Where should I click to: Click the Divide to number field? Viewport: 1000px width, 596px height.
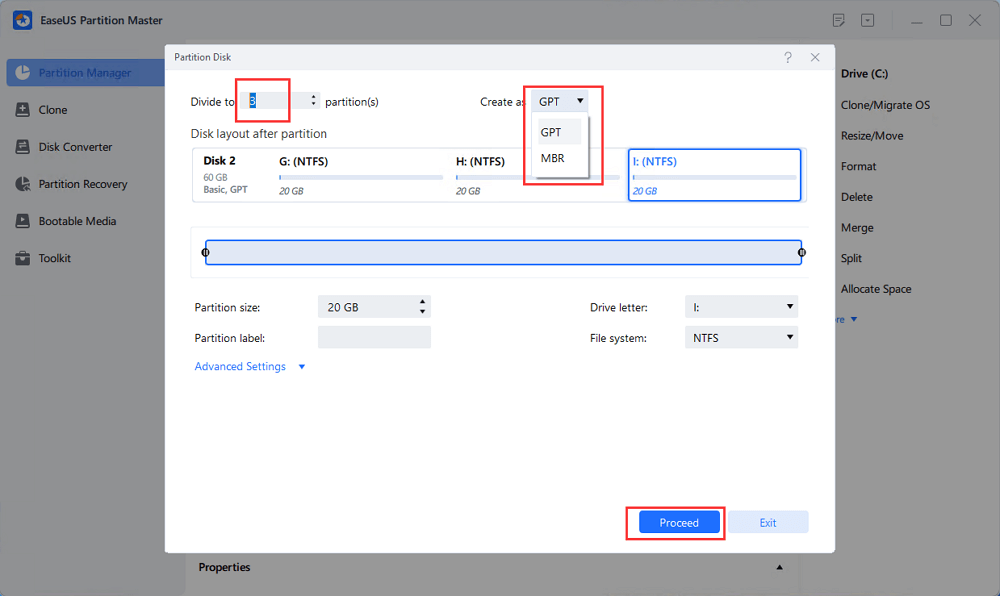[273, 101]
